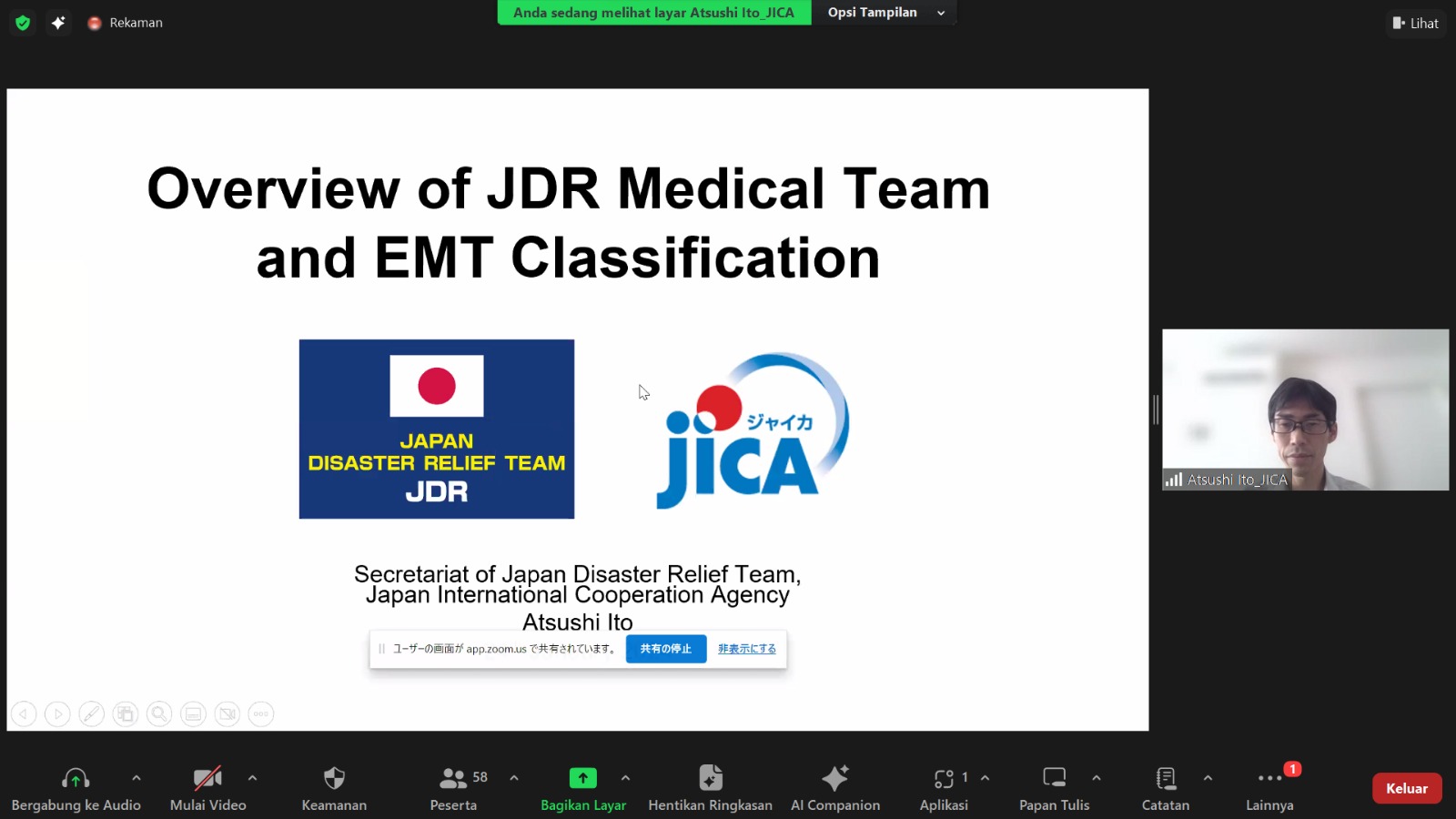Open Keamanan security settings
This screenshot has width=1456, height=819.
[334, 789]
